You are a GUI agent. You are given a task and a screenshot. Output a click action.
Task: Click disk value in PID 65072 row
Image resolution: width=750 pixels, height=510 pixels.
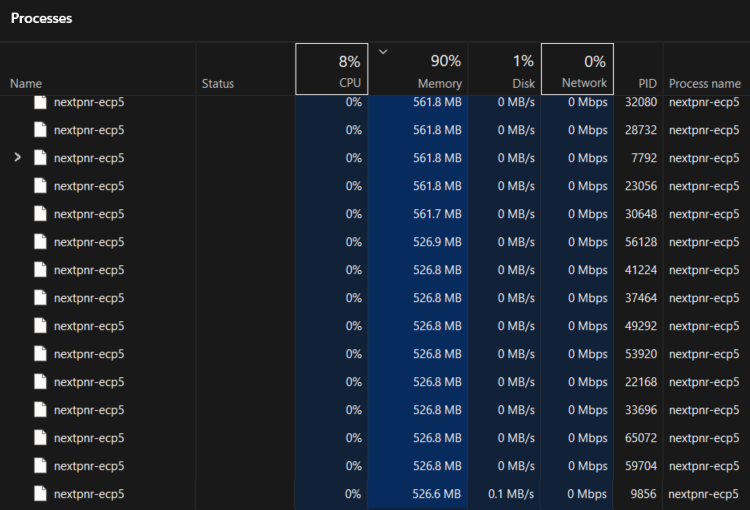tap(516, 437)
